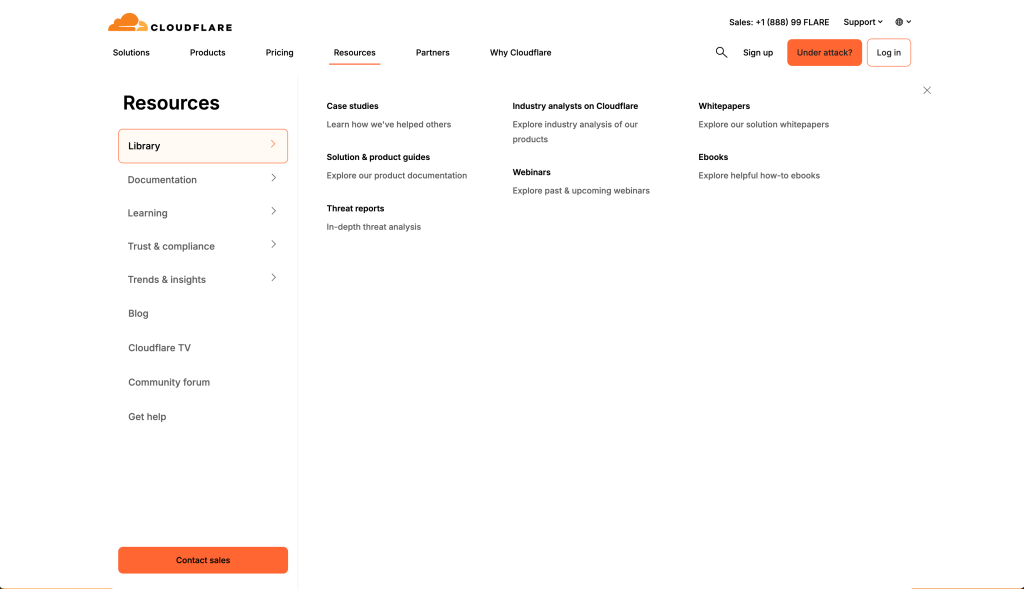Visit the Community forum link
The height and width of the screenshot is (589, 1024).
coord(169,382)
